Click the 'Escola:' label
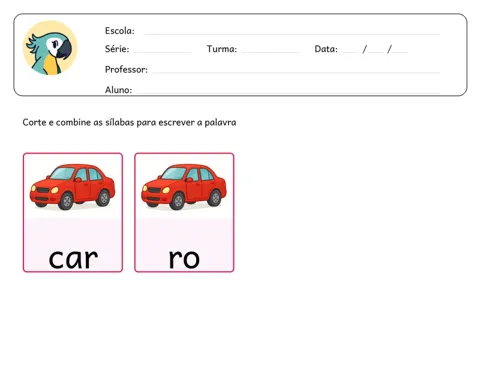The height and width of the screenshot is (384, 480). point(120,31)
